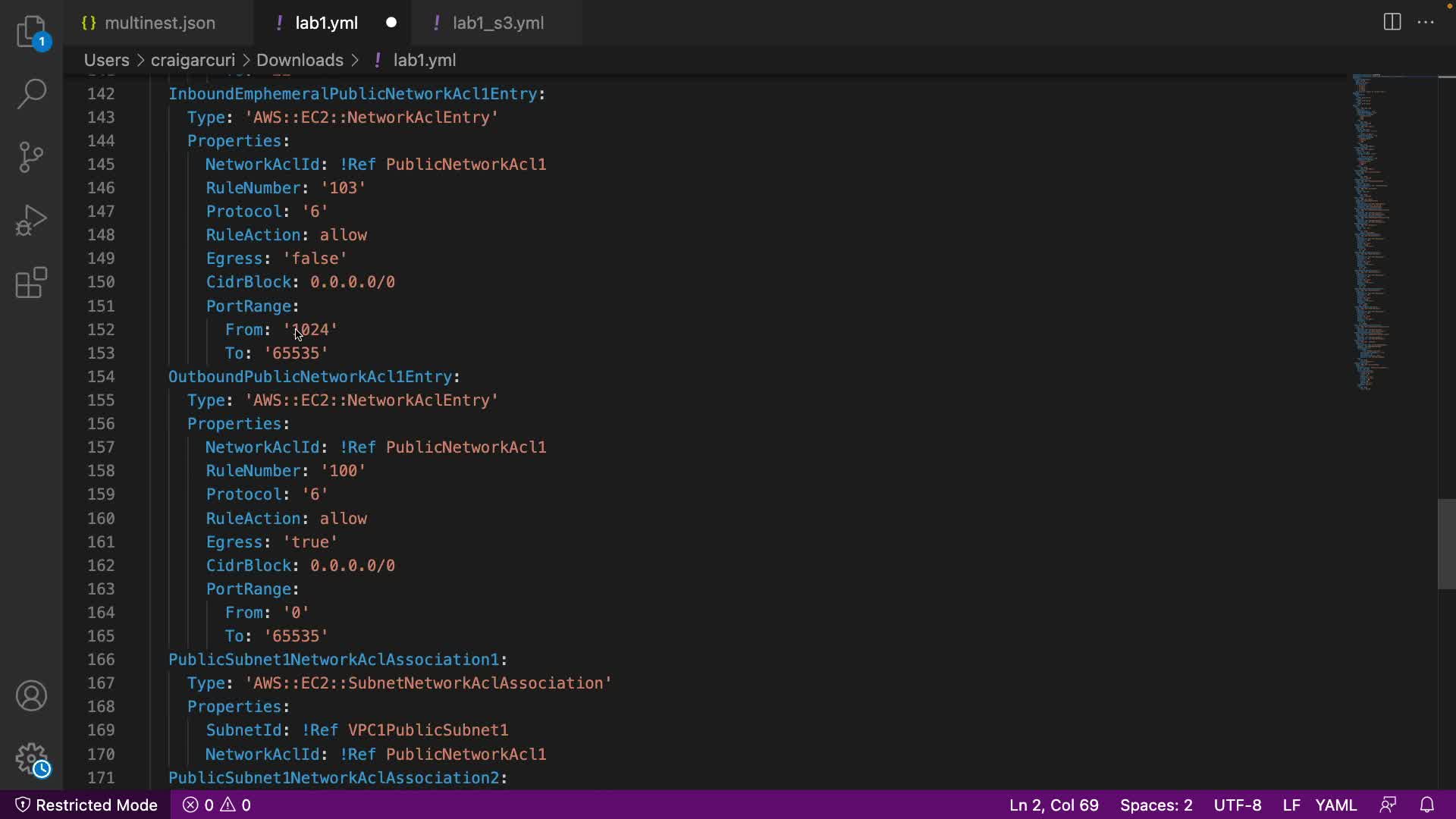The width and height of the screenshot is (1456, 819).
Task: Switch to the lab1_s3.yml tab
Action: pos(497,23)
